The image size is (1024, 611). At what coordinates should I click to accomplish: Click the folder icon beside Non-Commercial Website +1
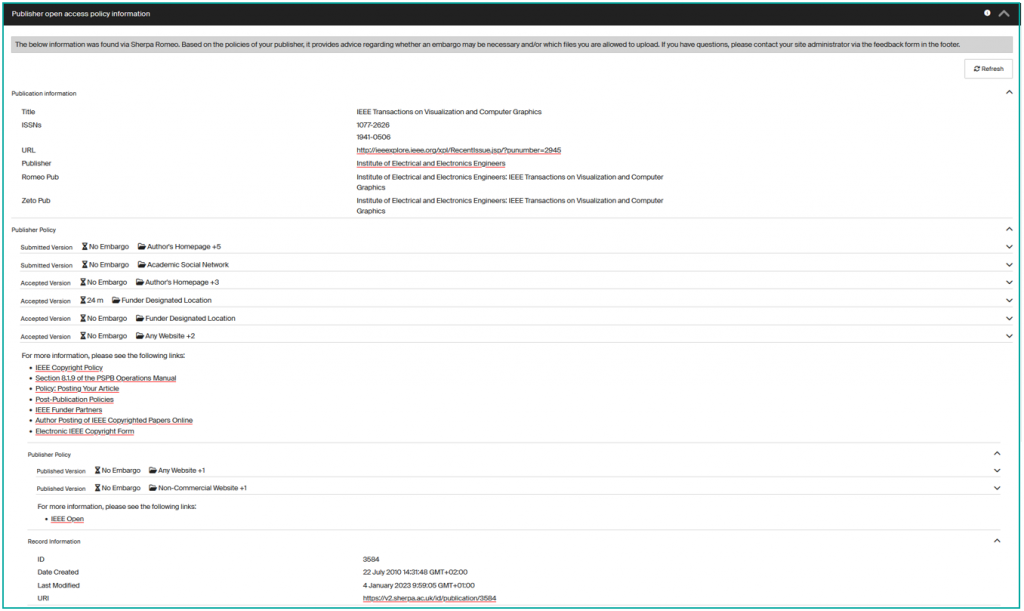coord(151,488)
